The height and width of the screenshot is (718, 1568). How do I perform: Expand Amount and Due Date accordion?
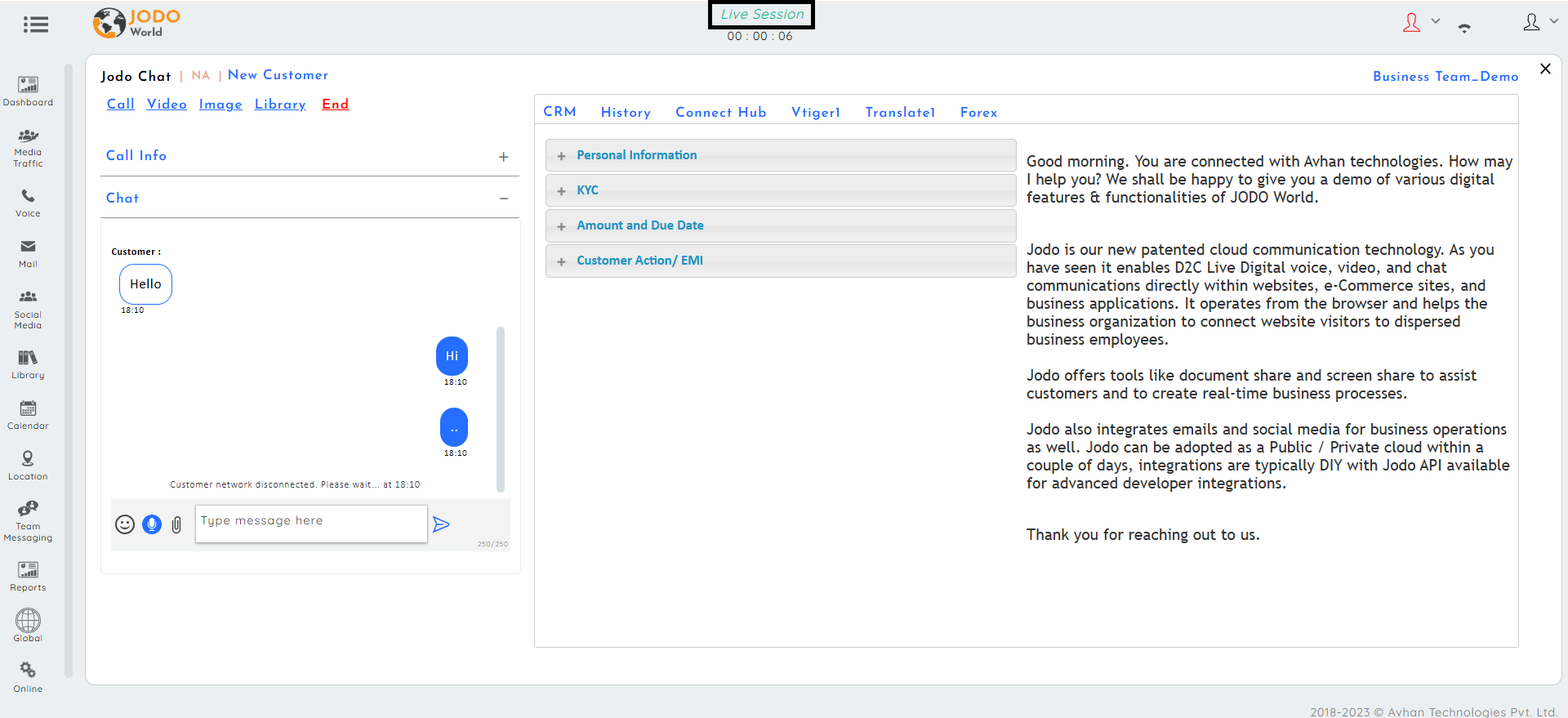781,225
